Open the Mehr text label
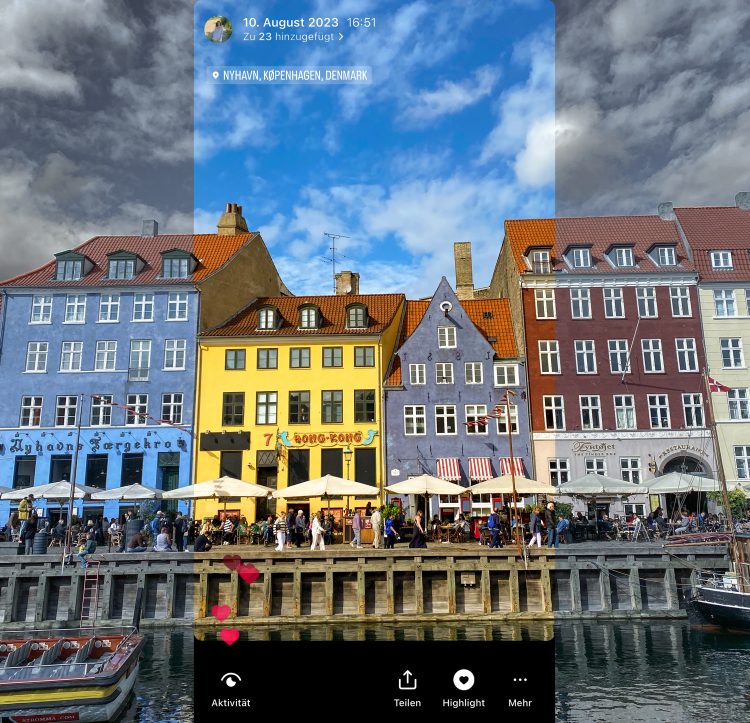Image resolution: width=750 pixels, height=723 pixels. (520, 703)
